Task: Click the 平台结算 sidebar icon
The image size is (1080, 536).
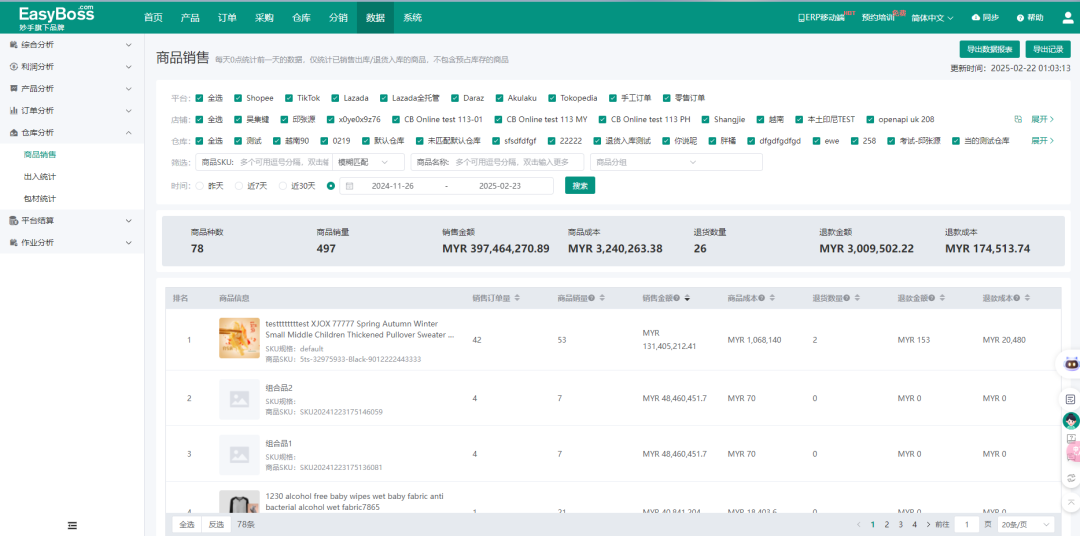Action: pyautogui.click(x=14, y=220)
